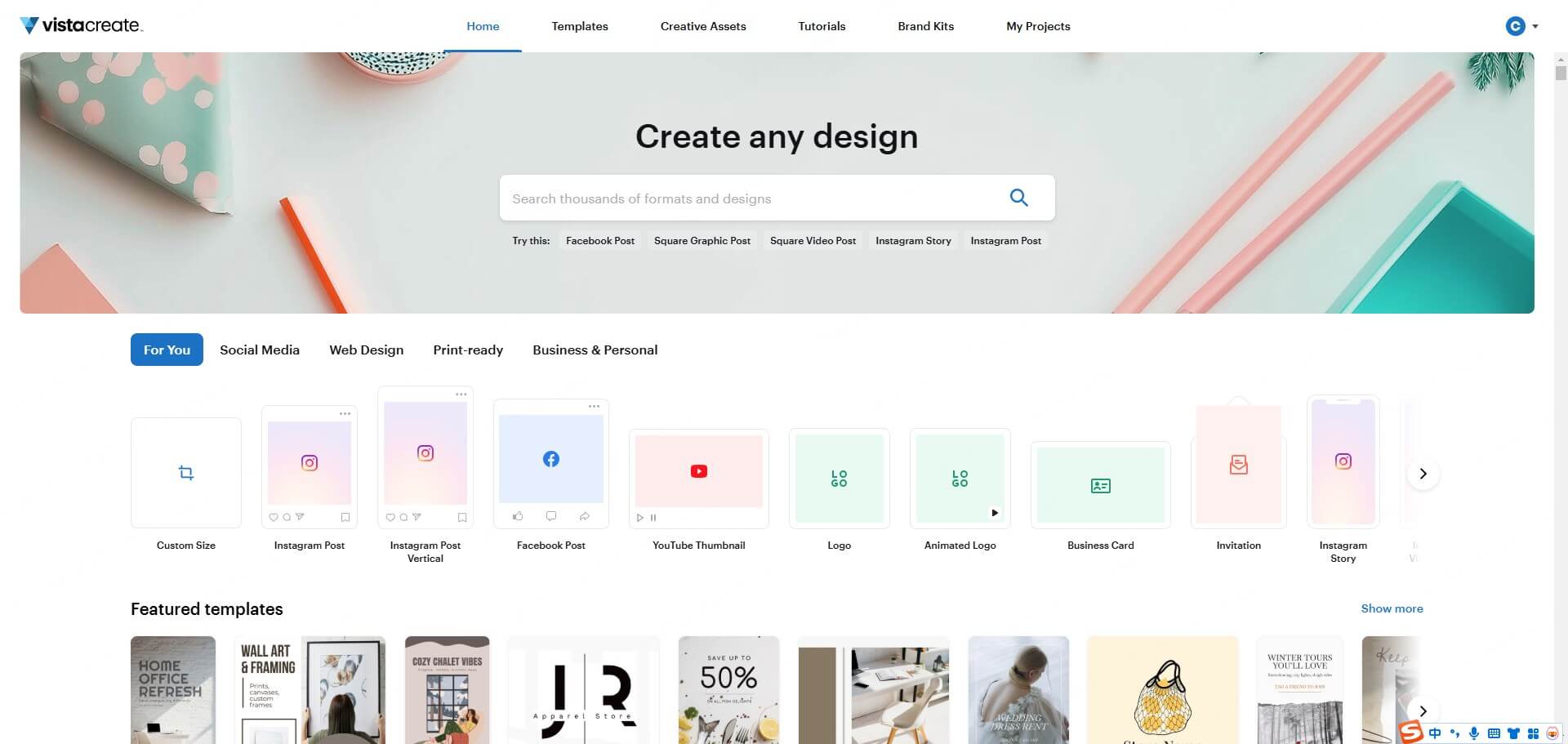Click the magnifier search icon
This screenshot has height=744, width=1568.
pyautogui.click(x=1018, y=198)
